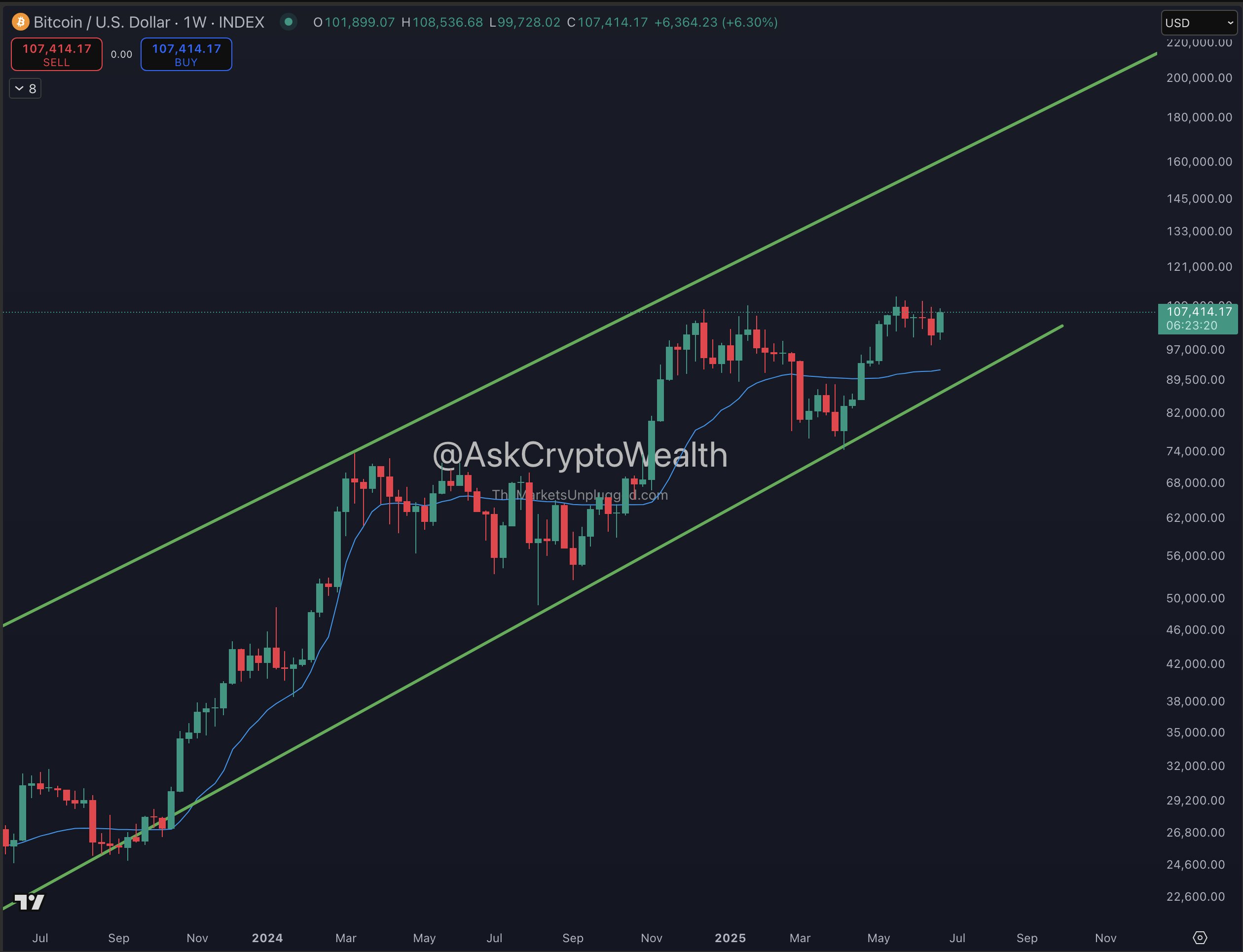Click the 32,000.00 price axis label
The image size is (1243, 952).
pos(1196,766)
